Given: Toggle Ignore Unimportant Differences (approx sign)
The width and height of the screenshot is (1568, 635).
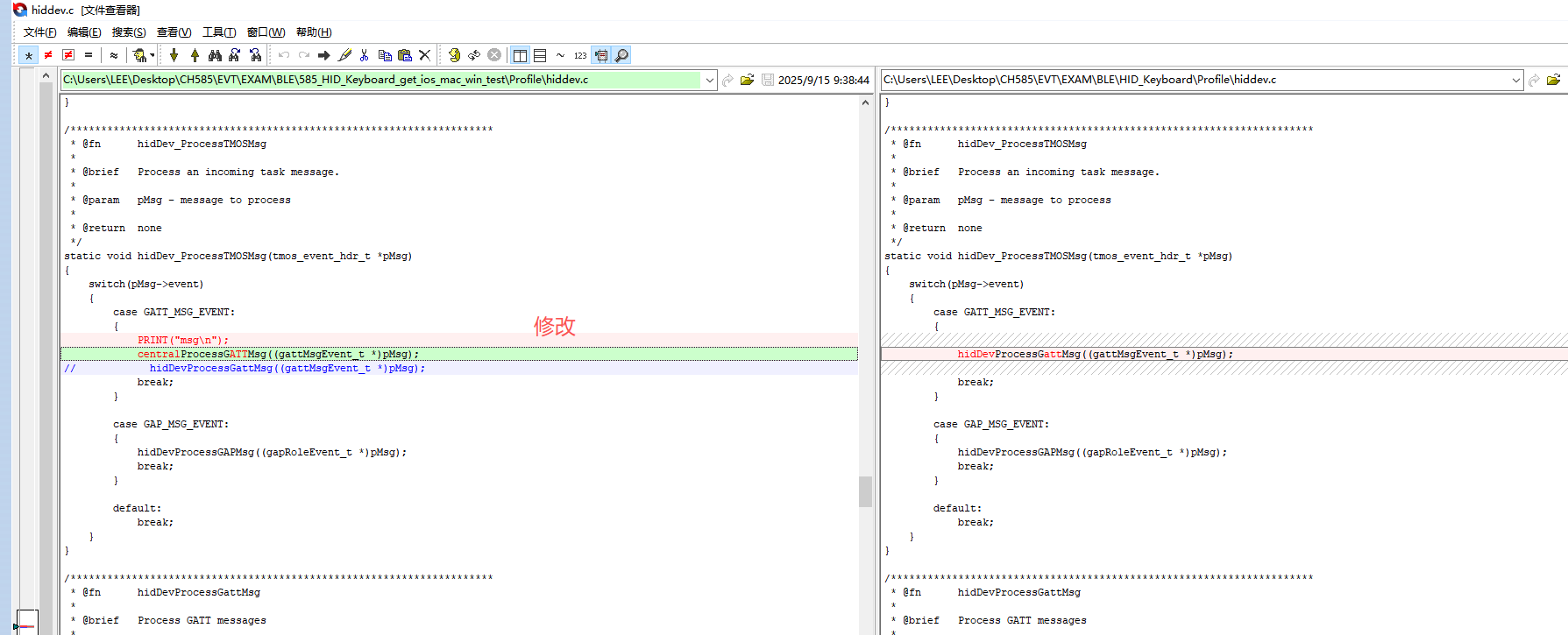Looking at the screenshot, I should coord(114,55).
